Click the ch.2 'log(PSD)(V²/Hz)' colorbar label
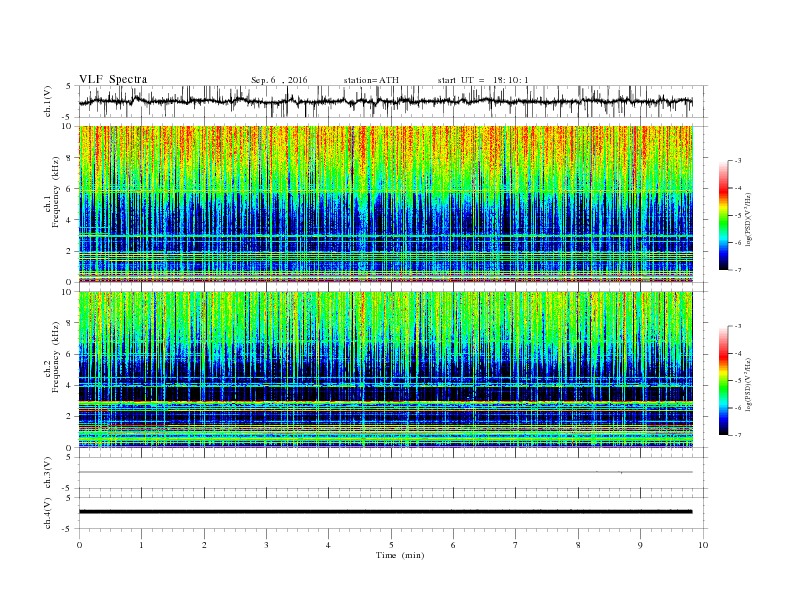This screenshot has width=792, height=612. tap(749, 385)
